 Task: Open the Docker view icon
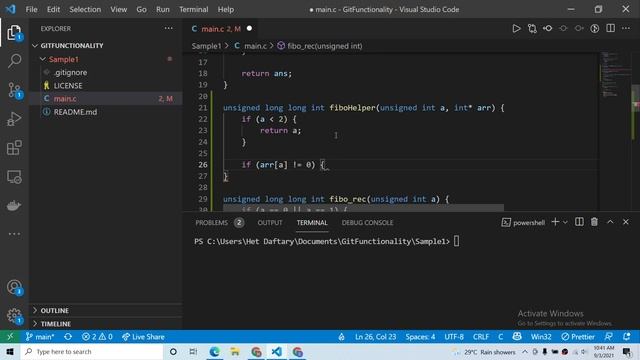[14, 205]
